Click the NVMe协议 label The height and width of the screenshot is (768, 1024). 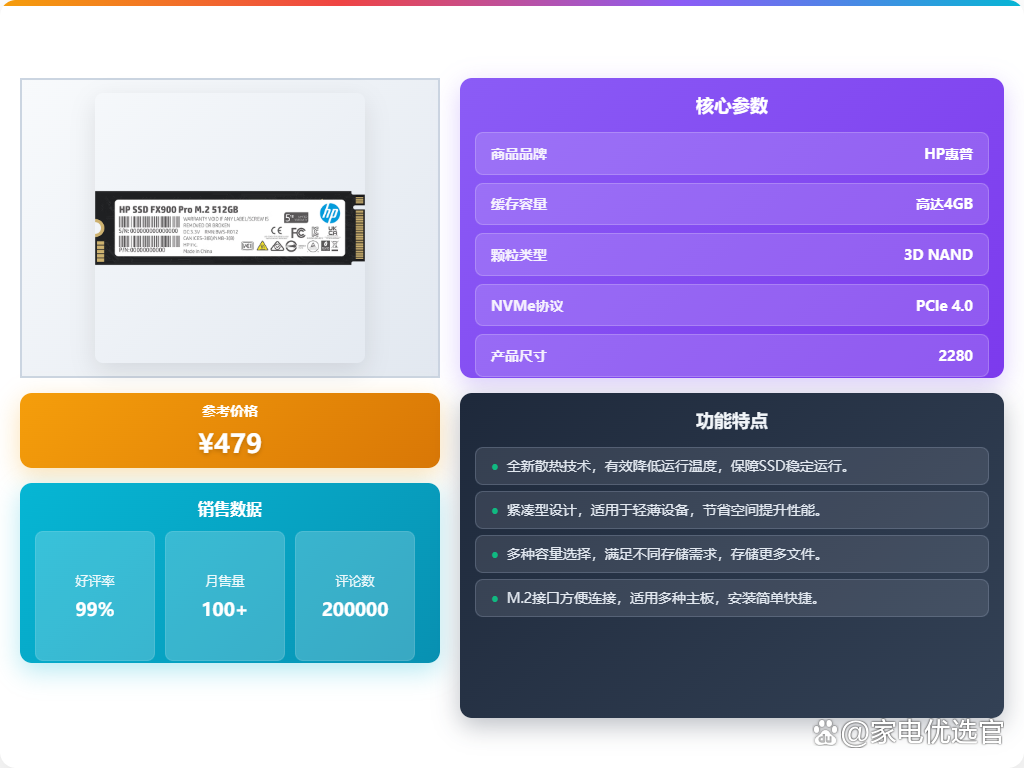pyautogui.click(x=527, y=306)
